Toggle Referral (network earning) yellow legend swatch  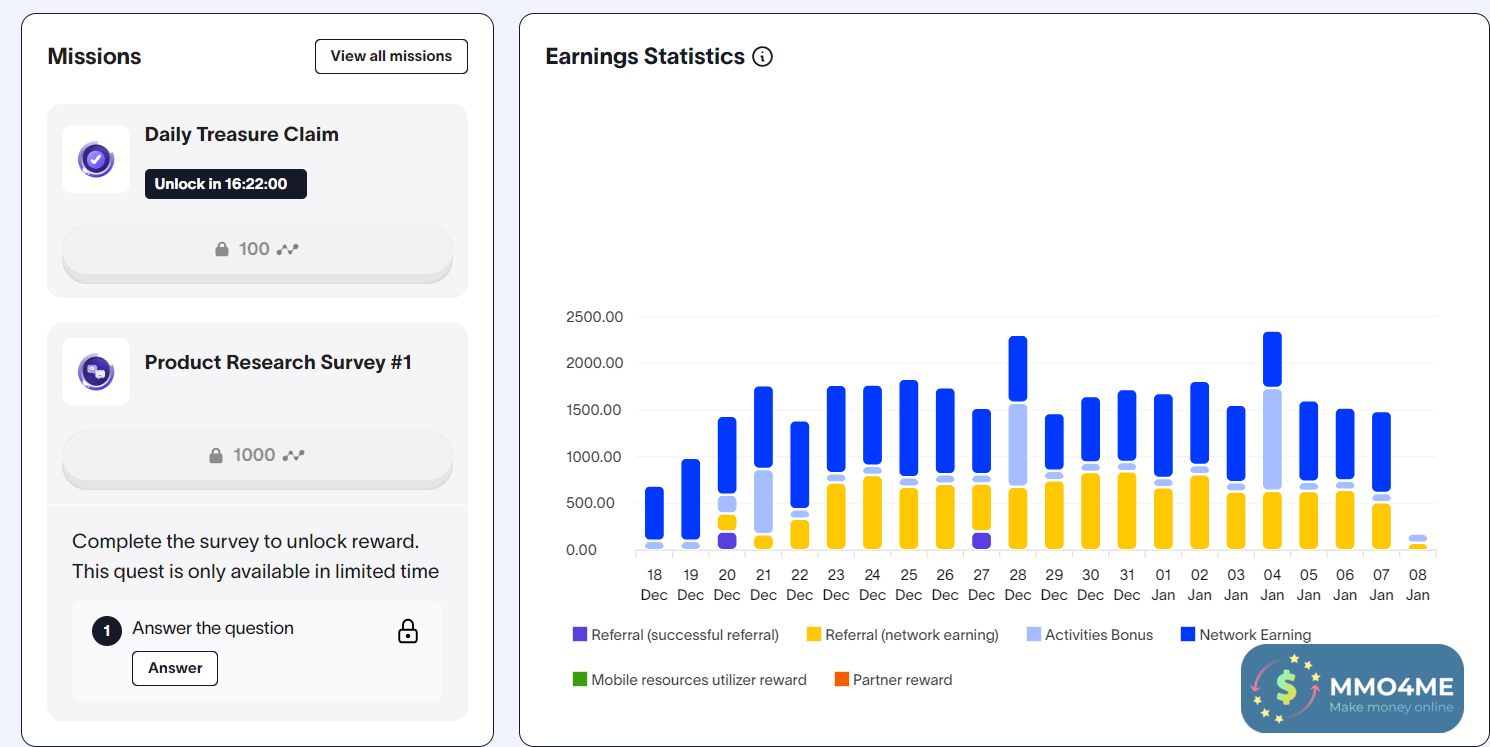click(814, 635)
